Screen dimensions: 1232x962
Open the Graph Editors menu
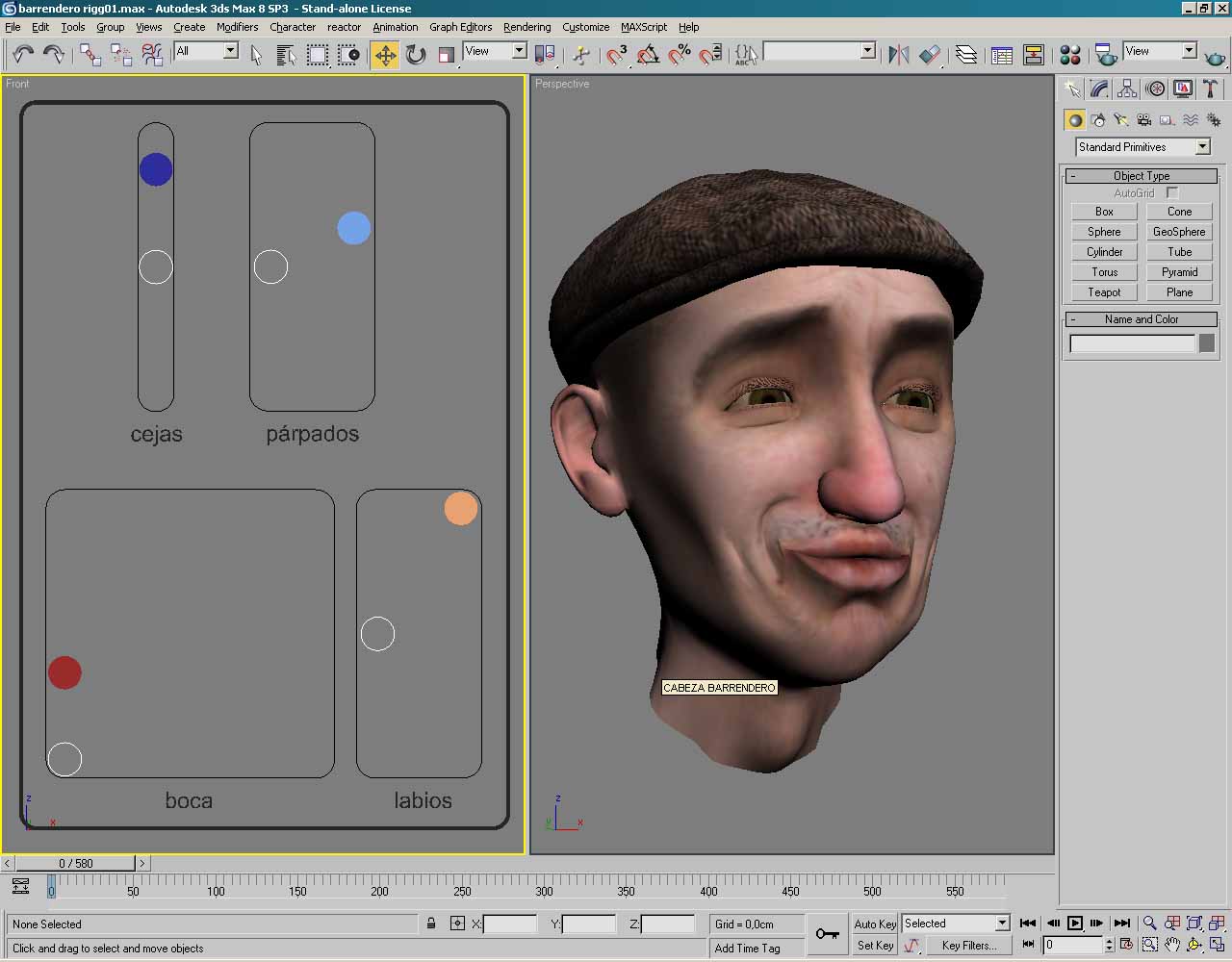tap(460, 27)
